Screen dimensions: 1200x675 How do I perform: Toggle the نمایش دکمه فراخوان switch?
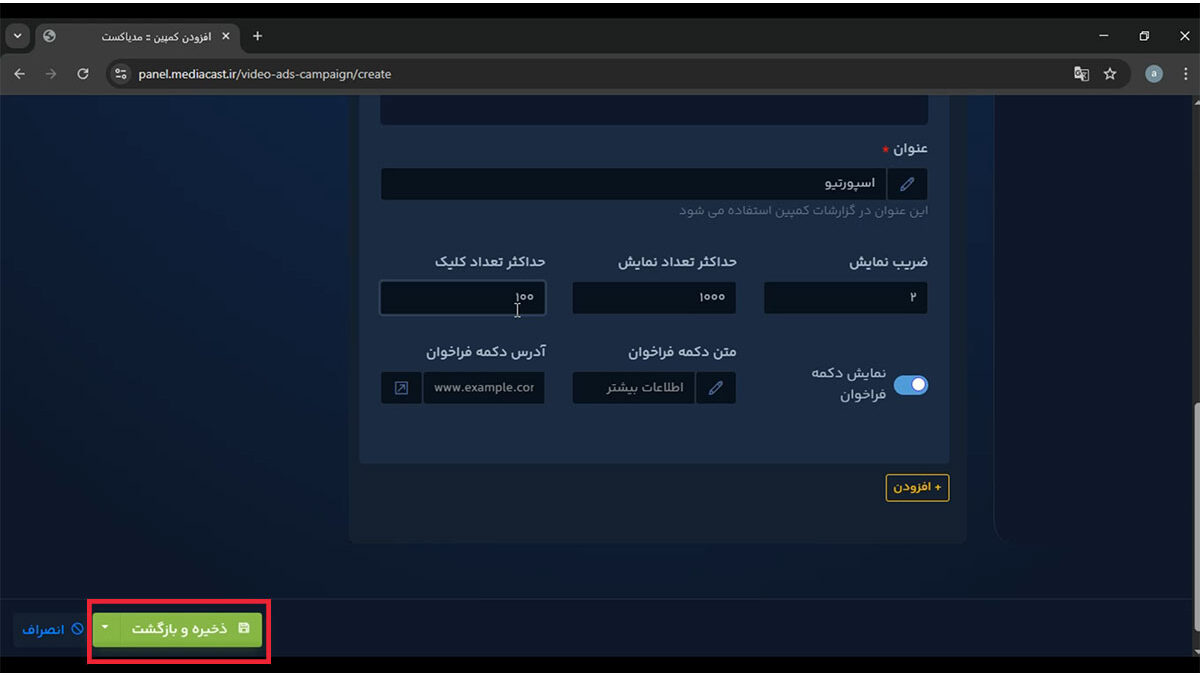click(910, 385)
